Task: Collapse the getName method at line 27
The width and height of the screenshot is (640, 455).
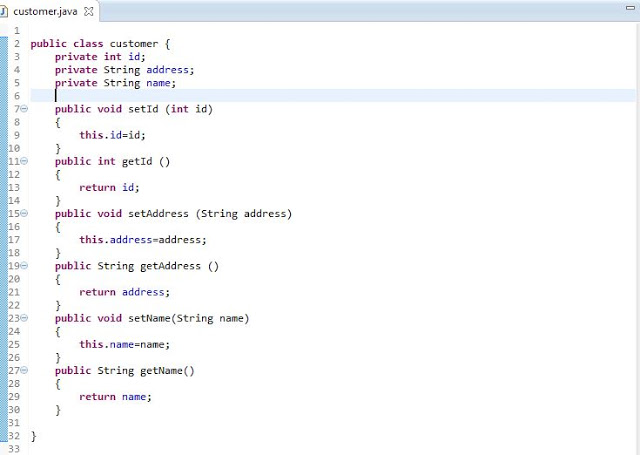Action: point(24,370)
